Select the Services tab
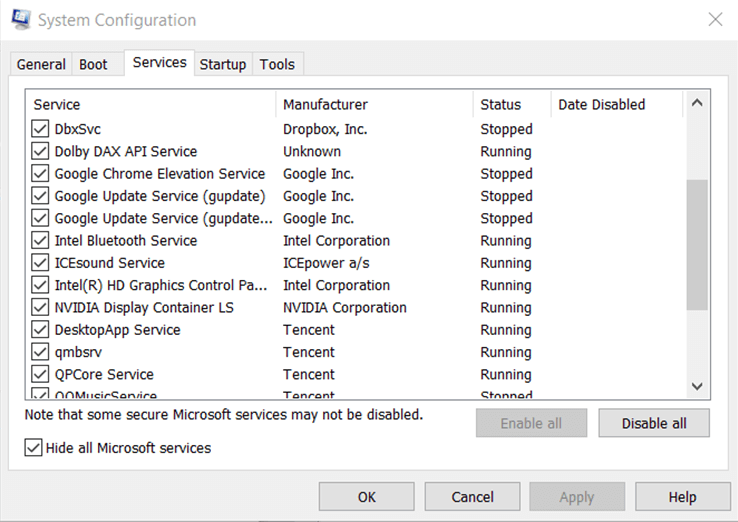Screen dimensions: 738x522 [160, 62]
